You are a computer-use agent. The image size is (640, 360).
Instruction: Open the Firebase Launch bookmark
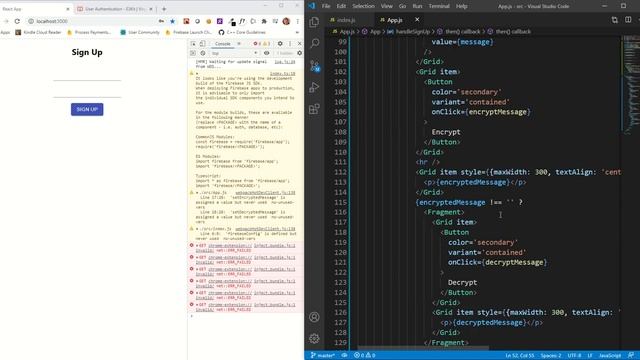click(188, 32)
